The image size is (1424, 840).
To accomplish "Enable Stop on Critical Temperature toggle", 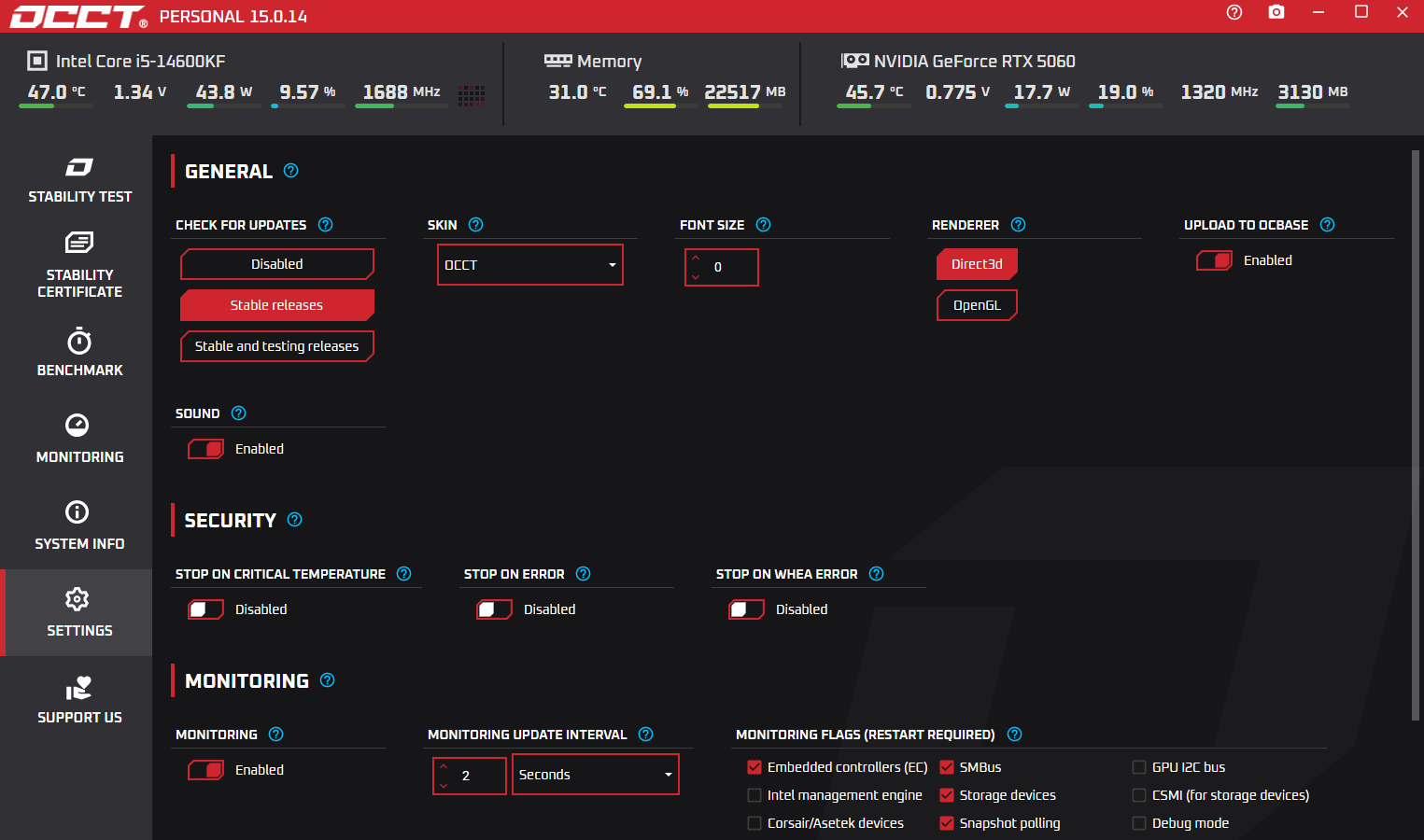I will point(206,609).
